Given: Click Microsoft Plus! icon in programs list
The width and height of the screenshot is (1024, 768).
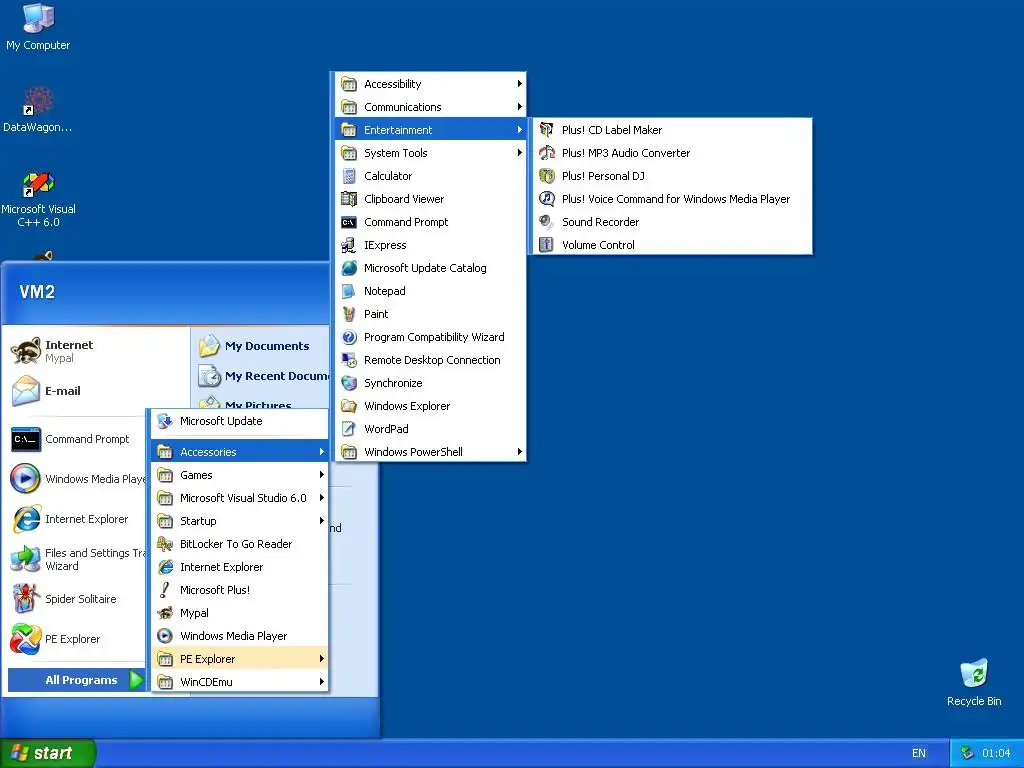Looking at the screenshot, I should point(165,590).
